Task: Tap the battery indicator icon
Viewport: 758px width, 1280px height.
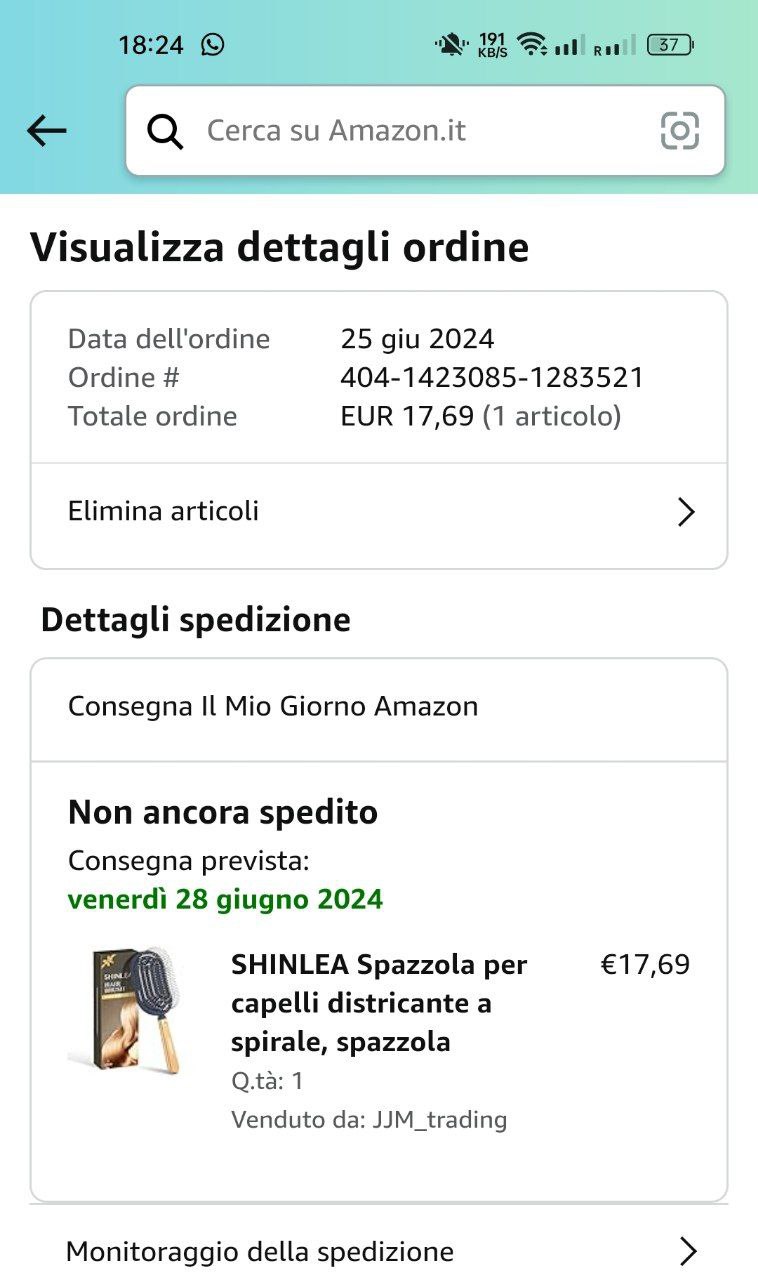Action: [670, 44]
